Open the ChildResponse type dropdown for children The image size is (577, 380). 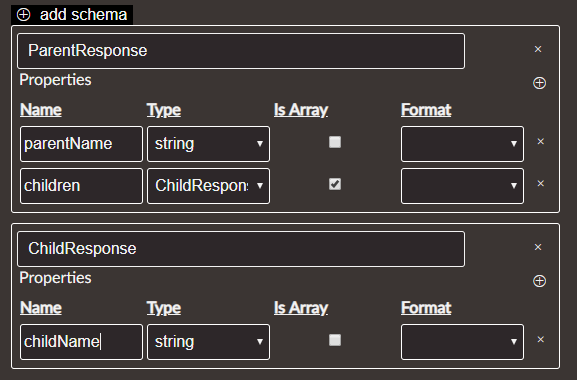point(208,186)
